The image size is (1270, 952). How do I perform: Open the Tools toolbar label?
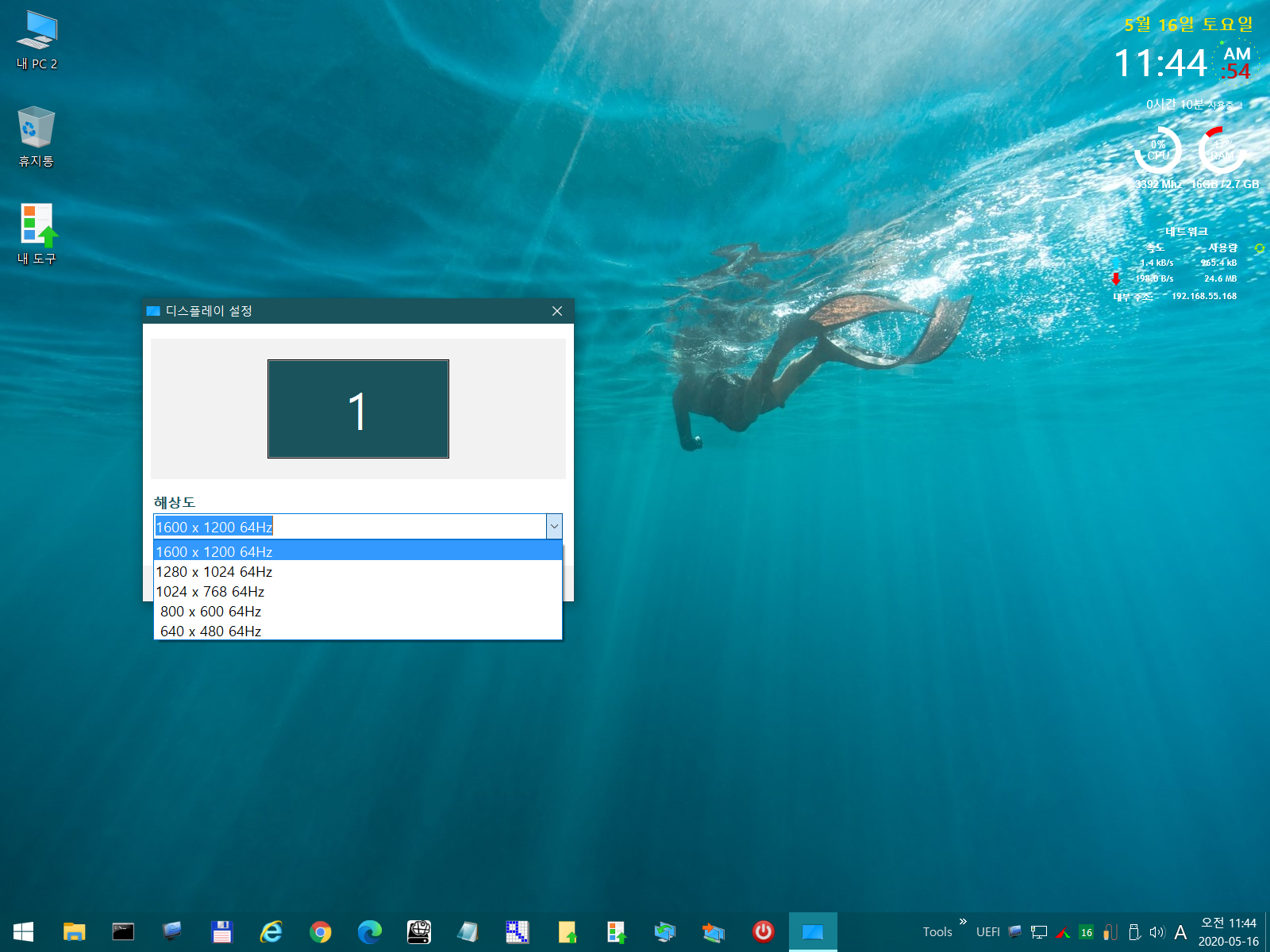pos(937,932)
